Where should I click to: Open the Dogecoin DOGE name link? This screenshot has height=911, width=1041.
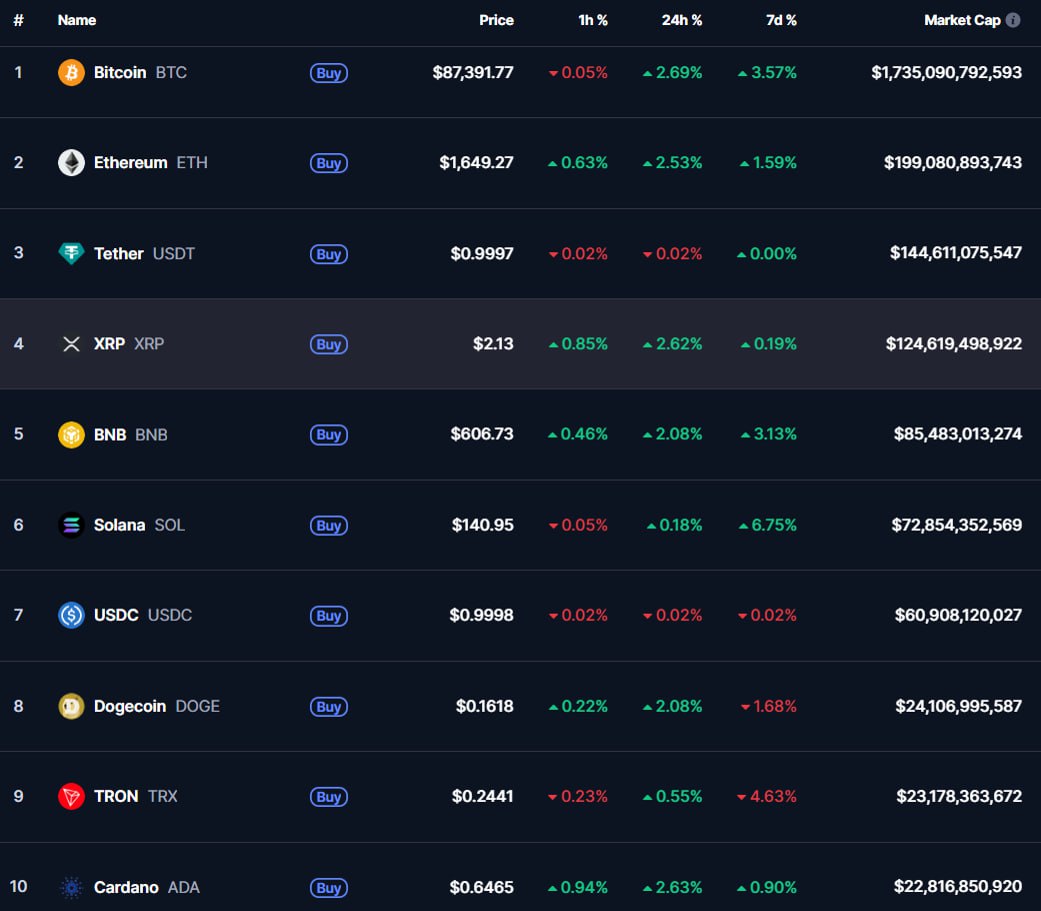(x=157, y=706)
